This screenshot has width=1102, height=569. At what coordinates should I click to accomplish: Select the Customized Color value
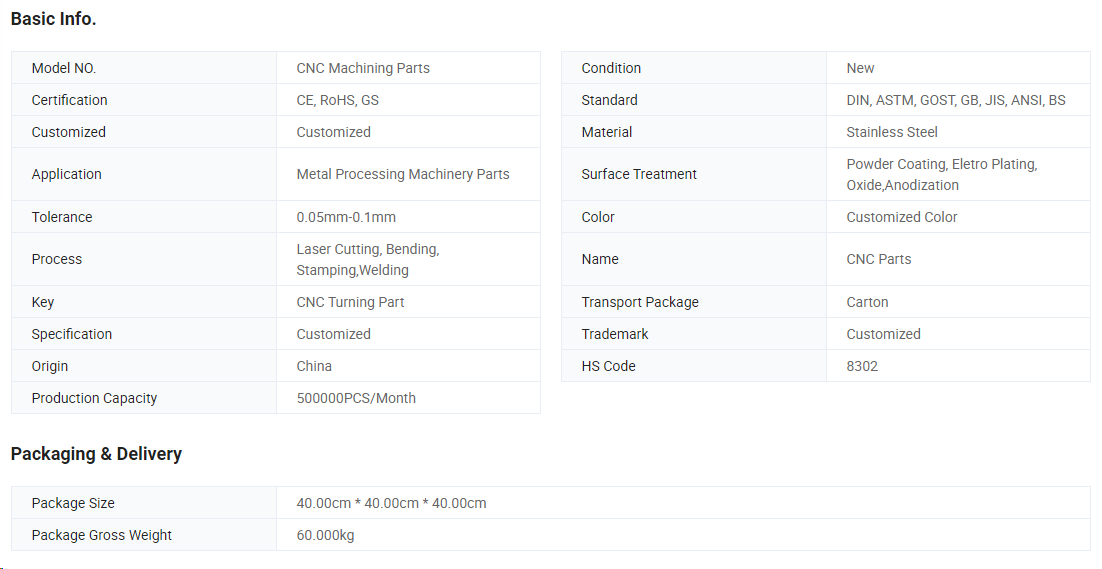click(902, 217)
